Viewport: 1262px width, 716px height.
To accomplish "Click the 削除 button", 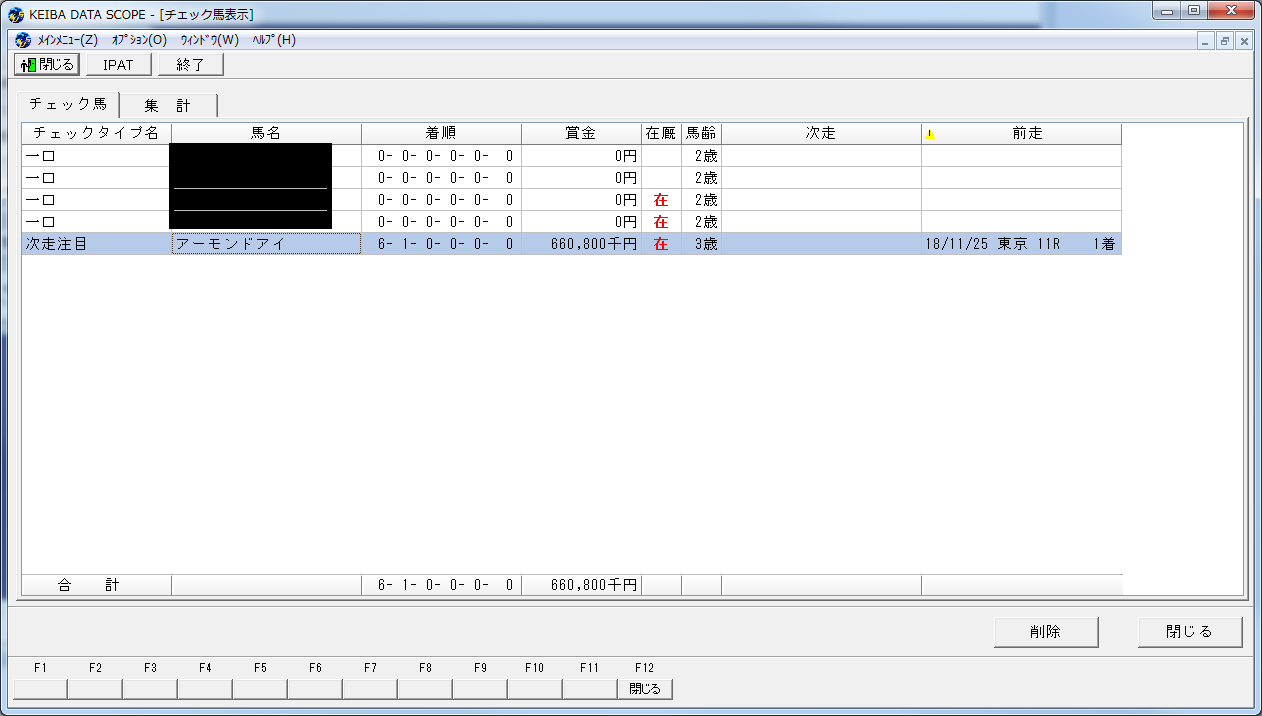I will tap(1046, 632).
